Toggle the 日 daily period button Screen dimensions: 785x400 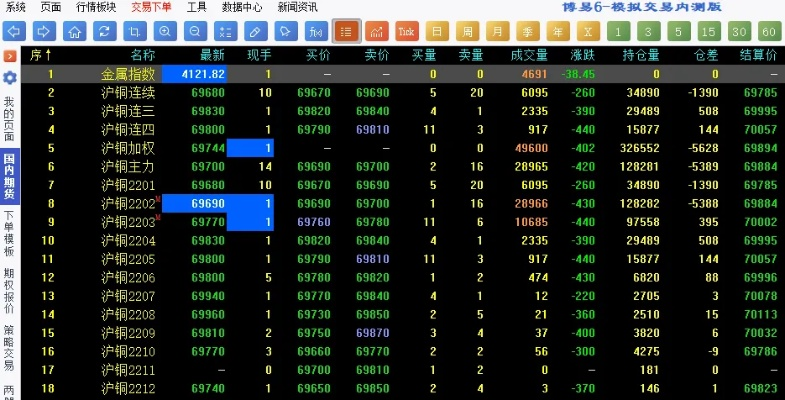[x=437, y=31]
